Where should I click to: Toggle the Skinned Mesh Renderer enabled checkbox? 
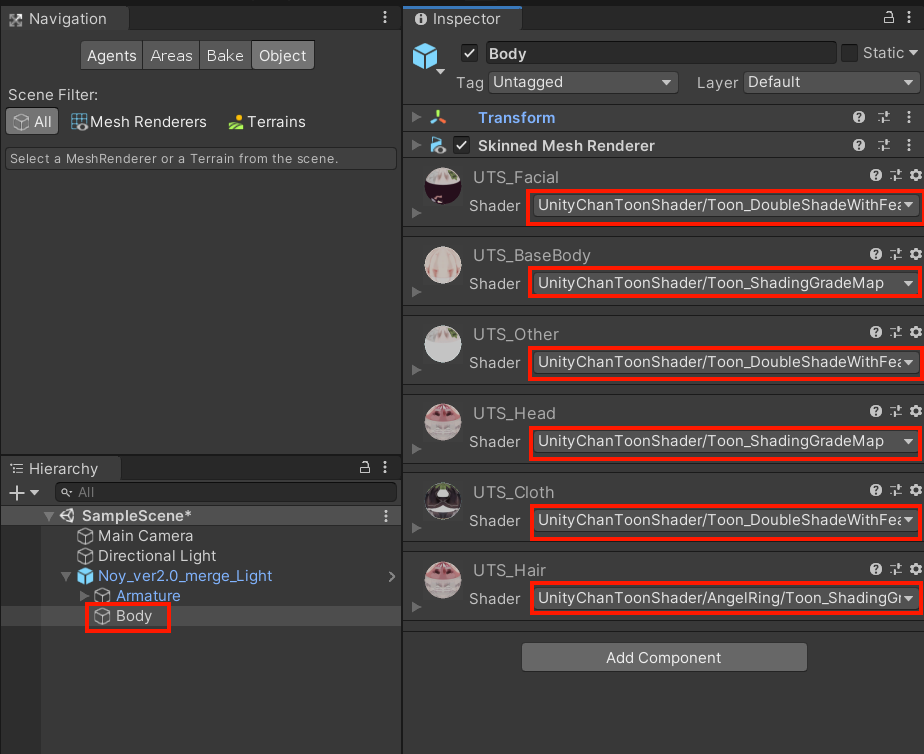(x=461, y=145)
